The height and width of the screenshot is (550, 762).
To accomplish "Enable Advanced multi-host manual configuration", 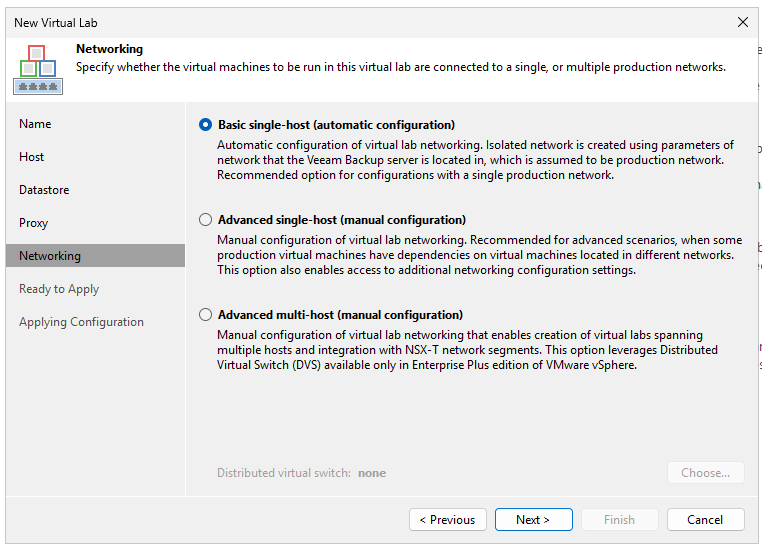I will 206,315.
